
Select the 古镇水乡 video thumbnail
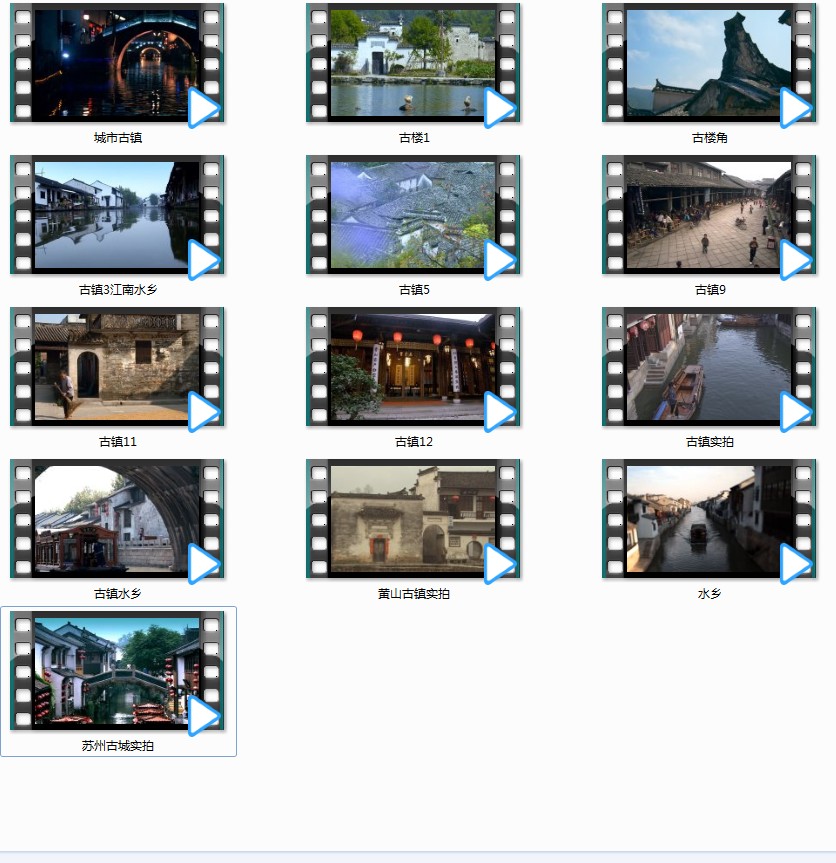(117, 518)
